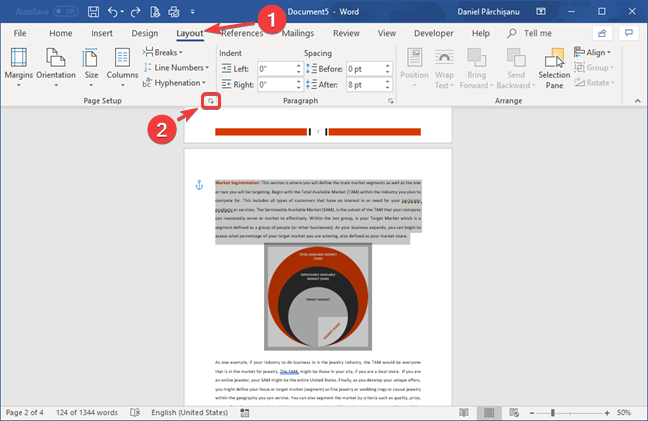This screenshot has height=421, width=648.
Task: Open the Rotate dropdown
Action: click(x=594, y=83)
